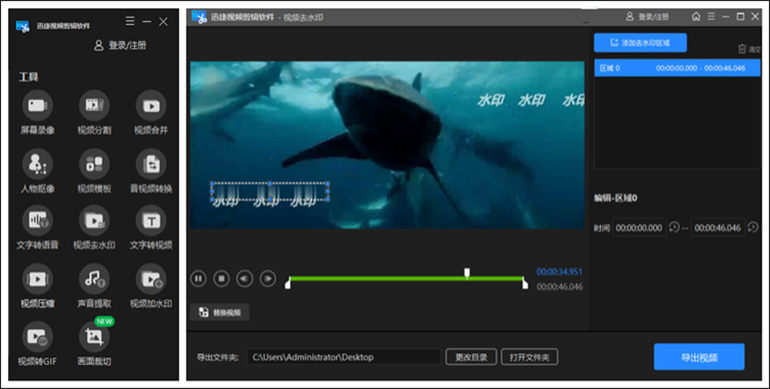Pause the video playback
This screenshot has width=770, height=389.
pyautogui.click(x=198, y=278)
